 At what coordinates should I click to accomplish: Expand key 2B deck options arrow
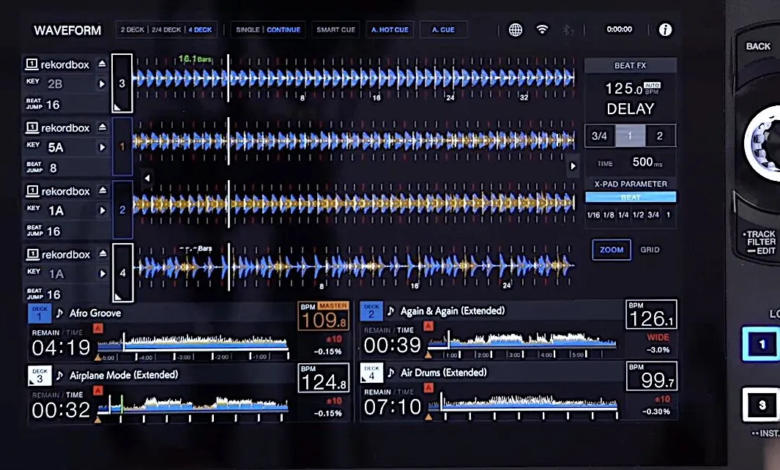click(102, 84)
